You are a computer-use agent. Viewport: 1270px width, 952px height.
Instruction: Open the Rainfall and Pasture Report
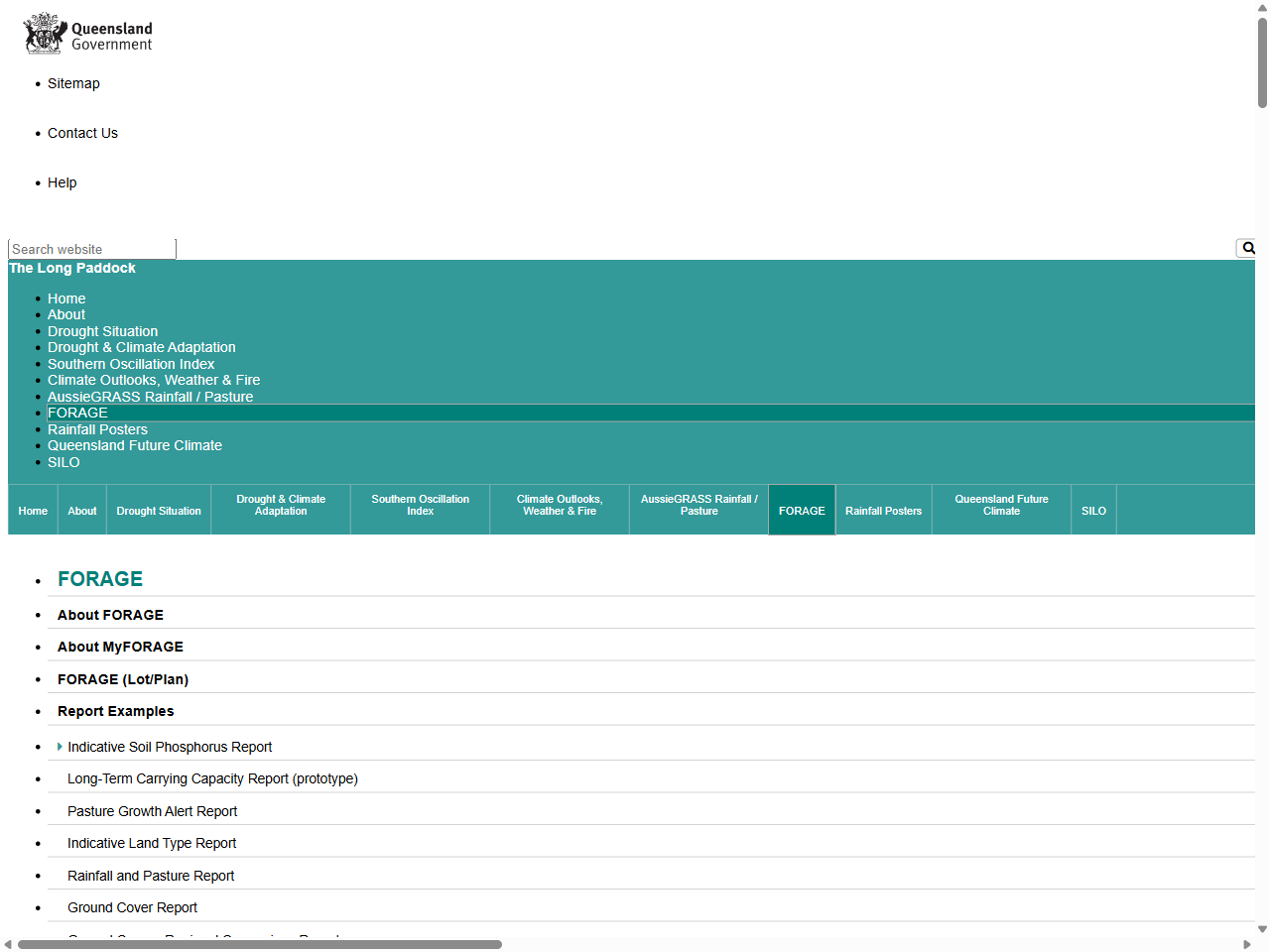coord(150,876)
